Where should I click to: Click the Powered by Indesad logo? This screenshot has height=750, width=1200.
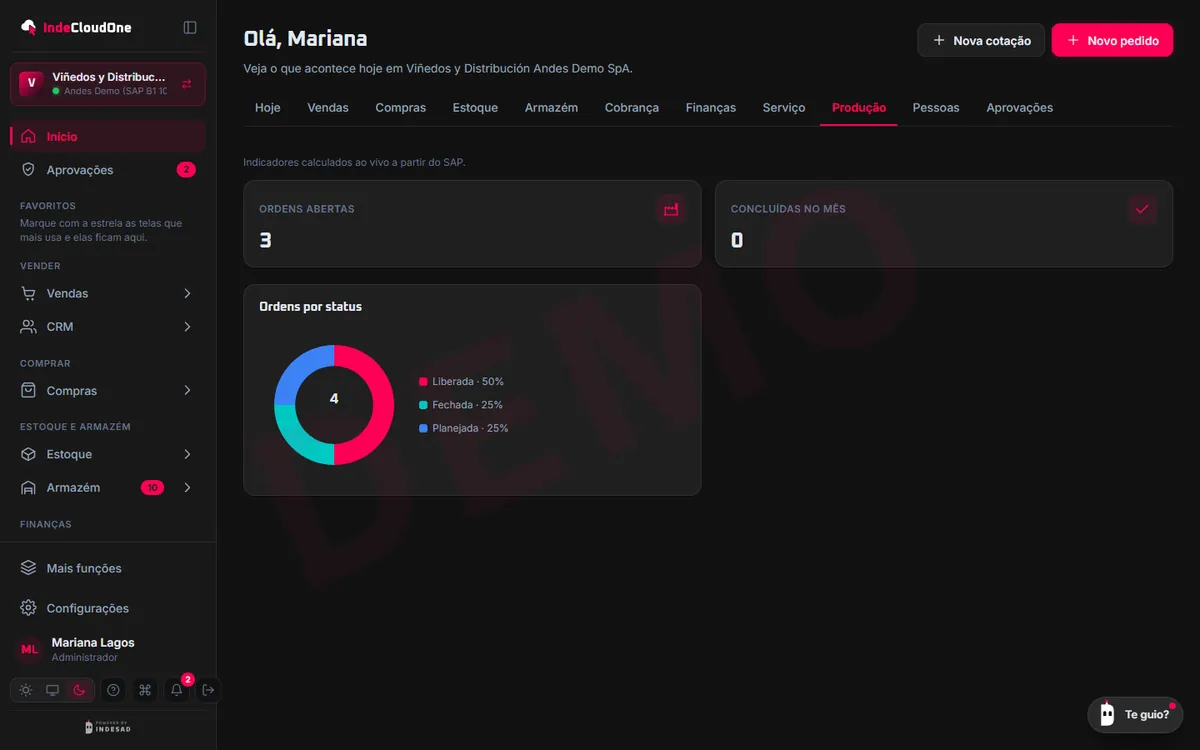coord(108,727)
